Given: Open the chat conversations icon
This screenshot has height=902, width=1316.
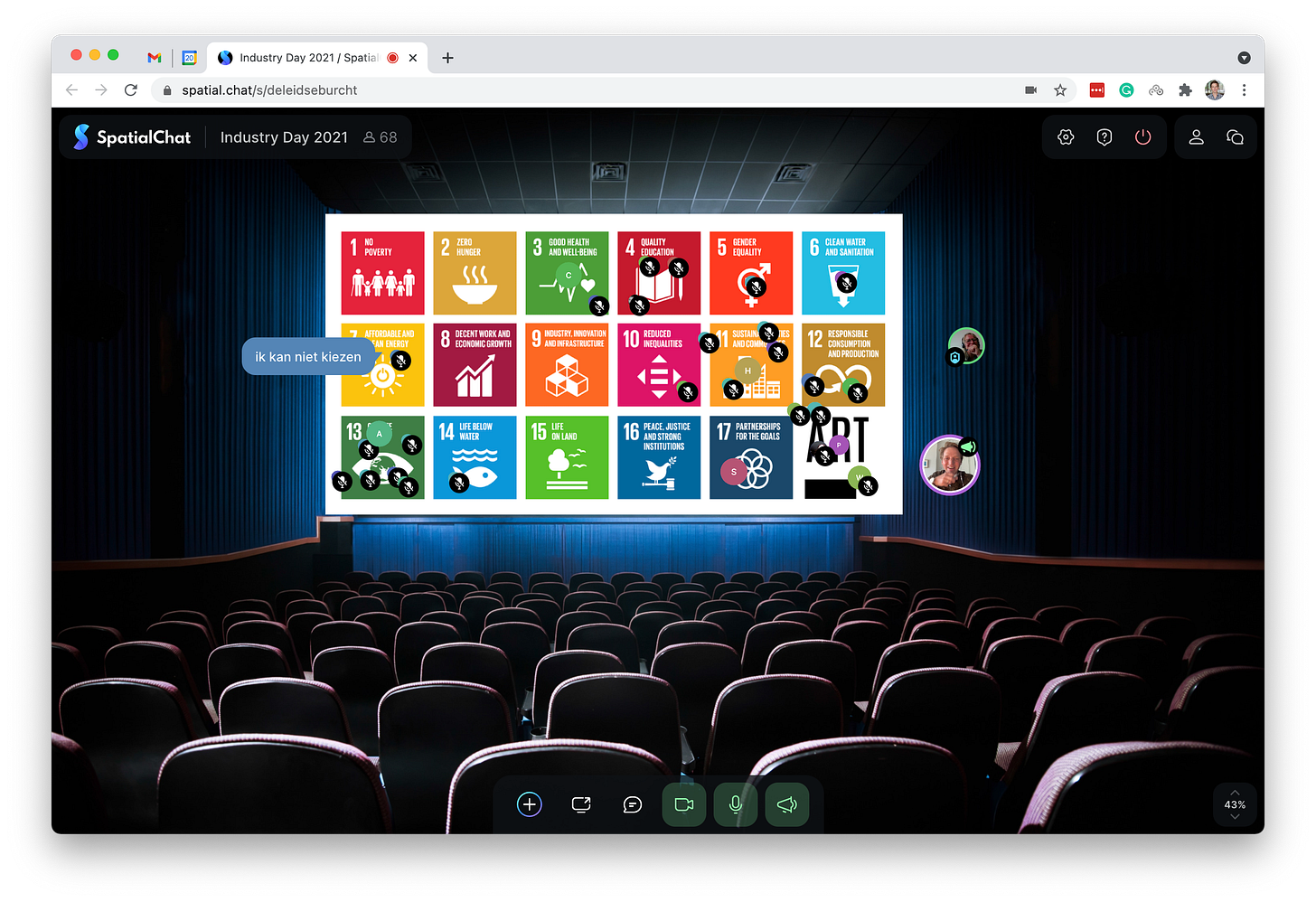Looking at the screenshot, I should [1235, 137].
